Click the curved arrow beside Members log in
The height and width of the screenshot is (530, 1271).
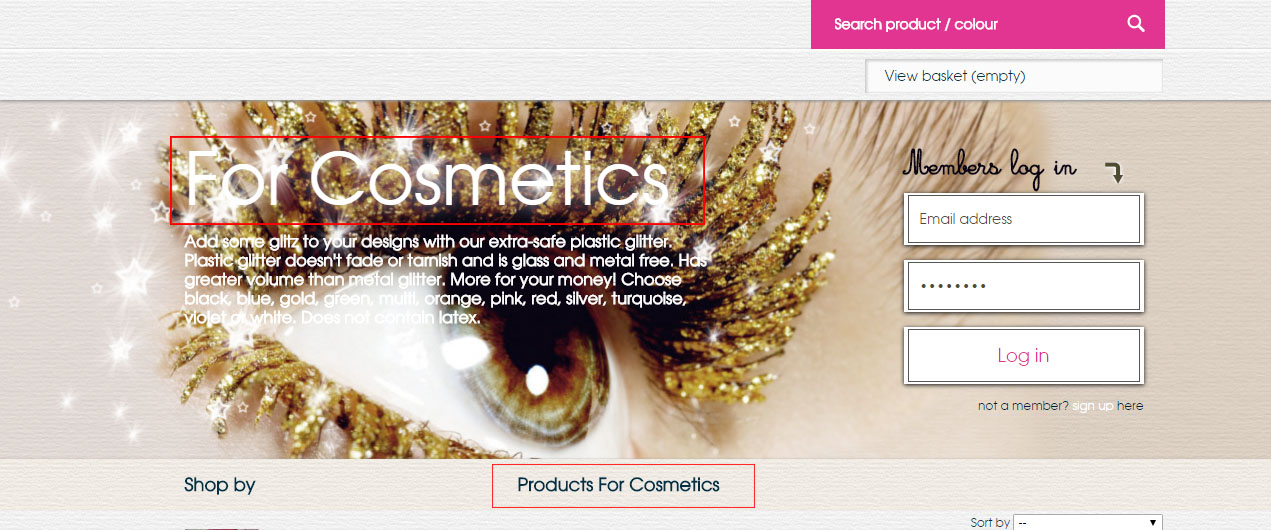click(x=1114, y=173)
